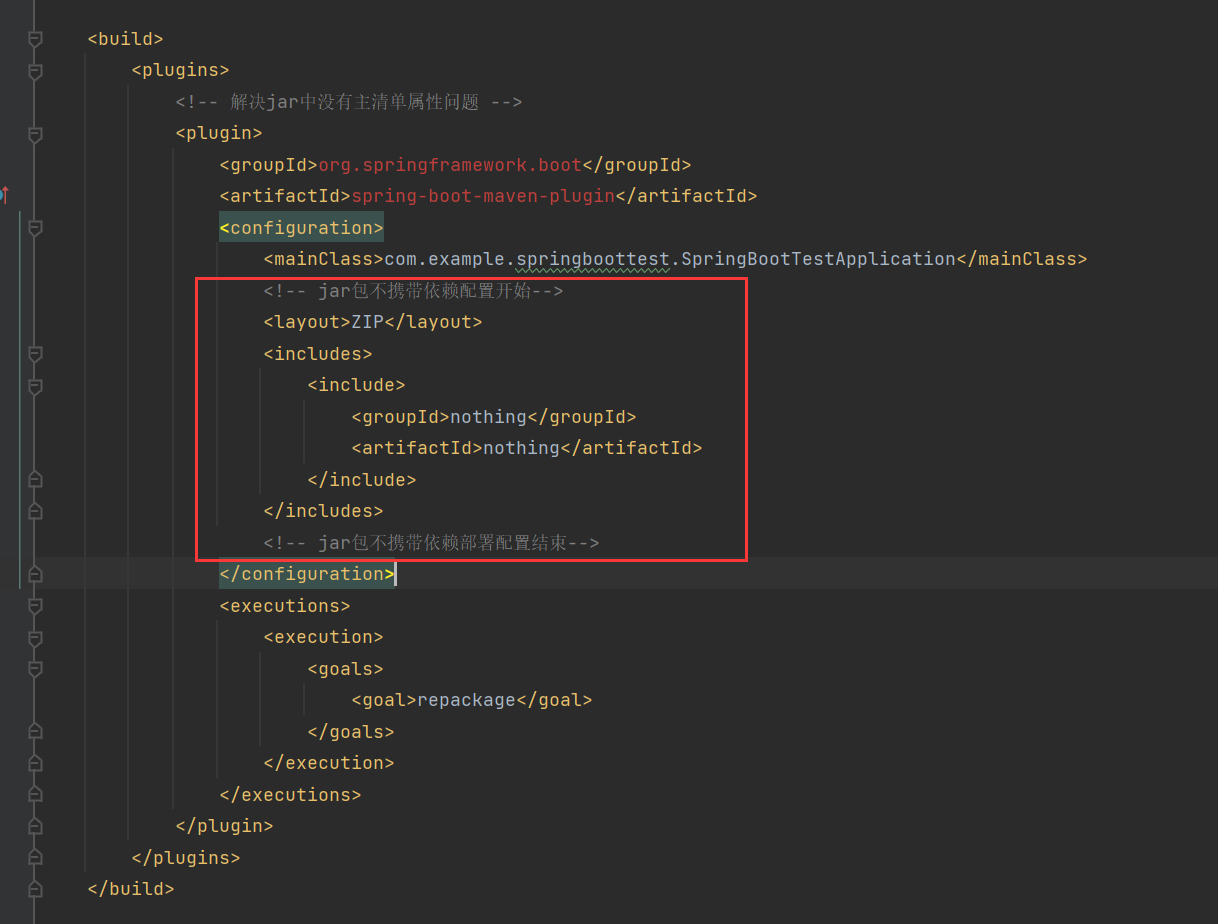Click the ZIP layout value
The height and width of the screenshot is (924, 1218).
[367, 322]
